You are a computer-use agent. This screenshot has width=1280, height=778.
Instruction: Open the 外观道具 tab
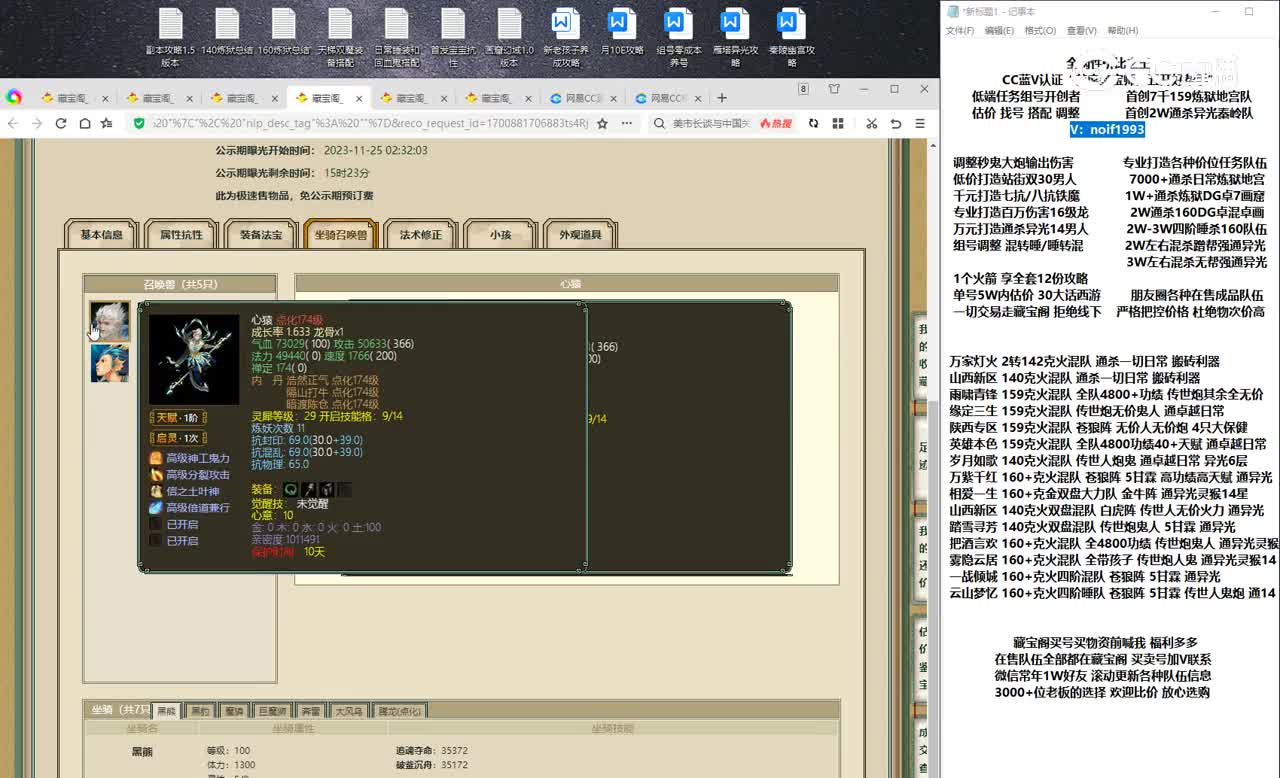[581, 235]
